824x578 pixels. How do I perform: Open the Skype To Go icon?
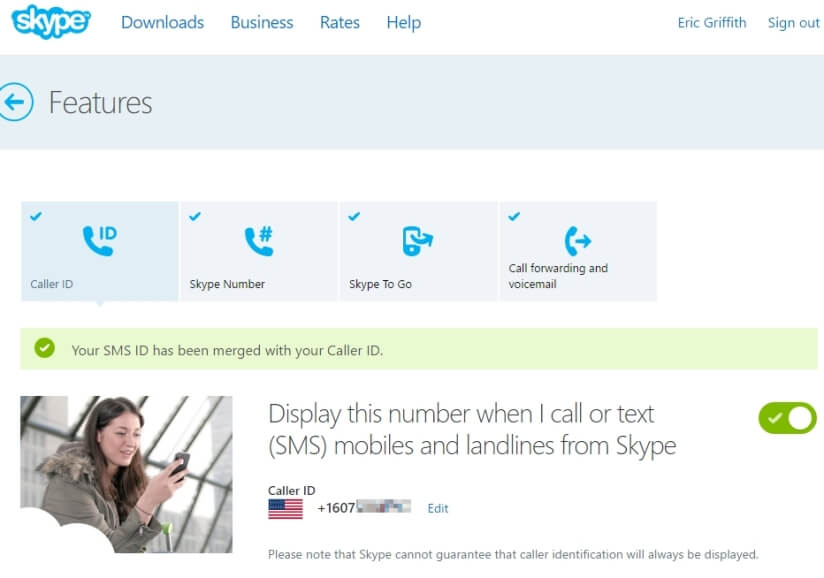pos(417,240)
